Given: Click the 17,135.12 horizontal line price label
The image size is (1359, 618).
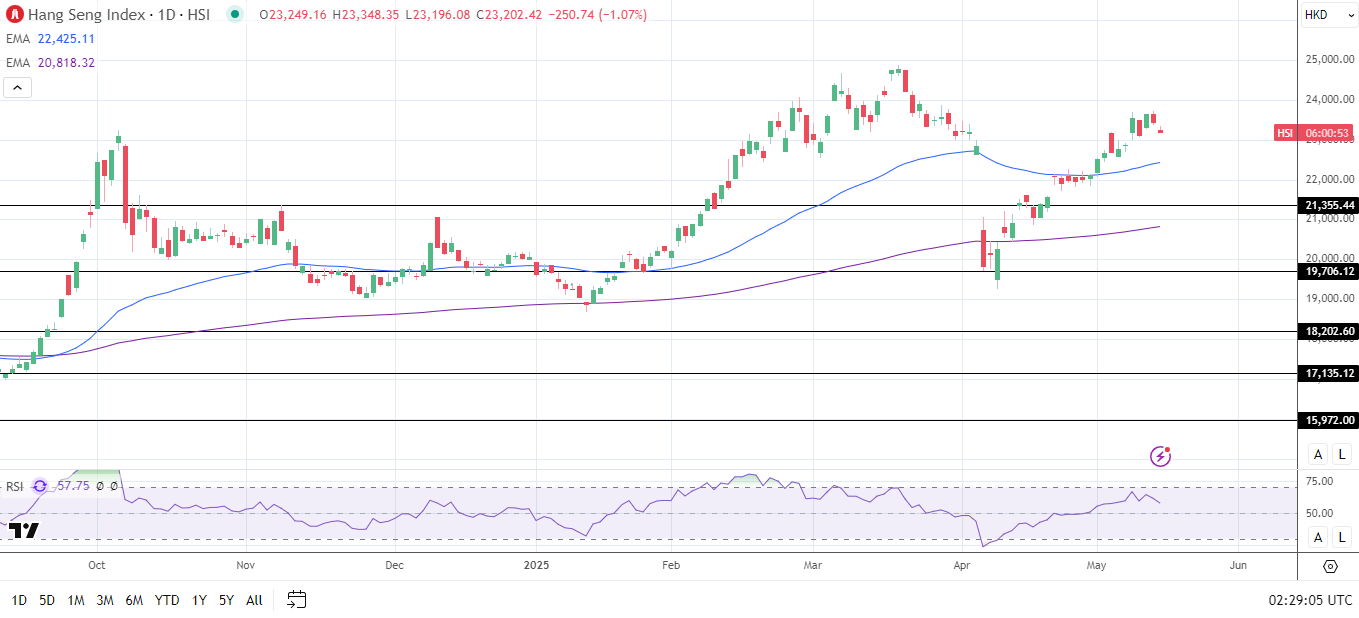Looking at the screenshot, I should 1329,373.
